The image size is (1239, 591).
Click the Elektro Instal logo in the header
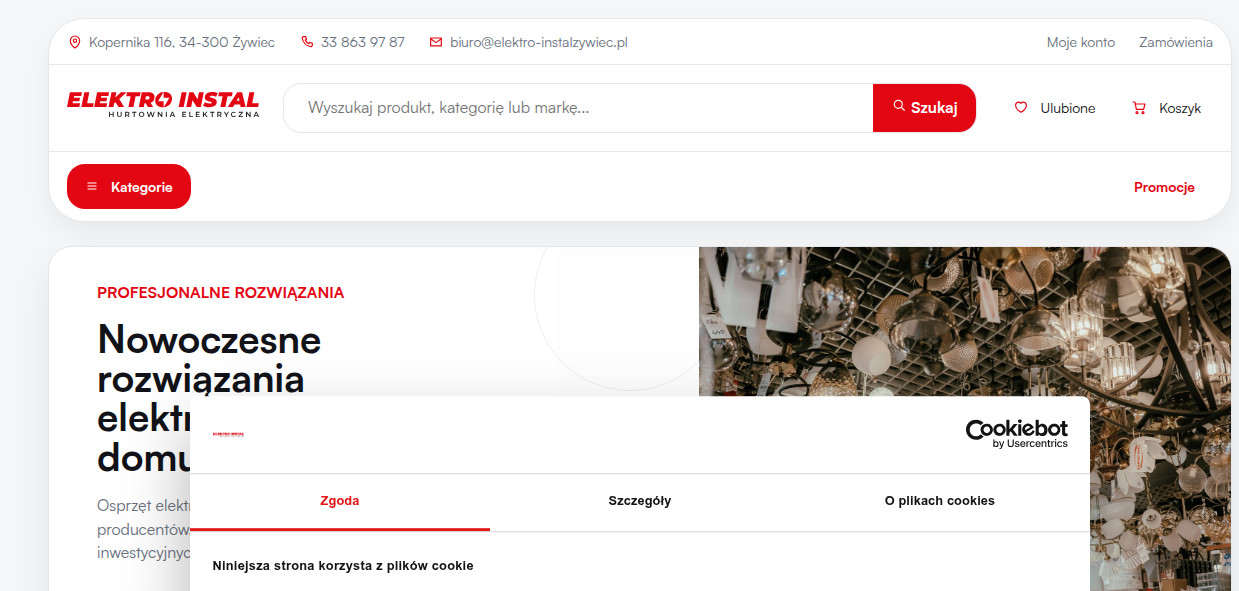[163, 105]
